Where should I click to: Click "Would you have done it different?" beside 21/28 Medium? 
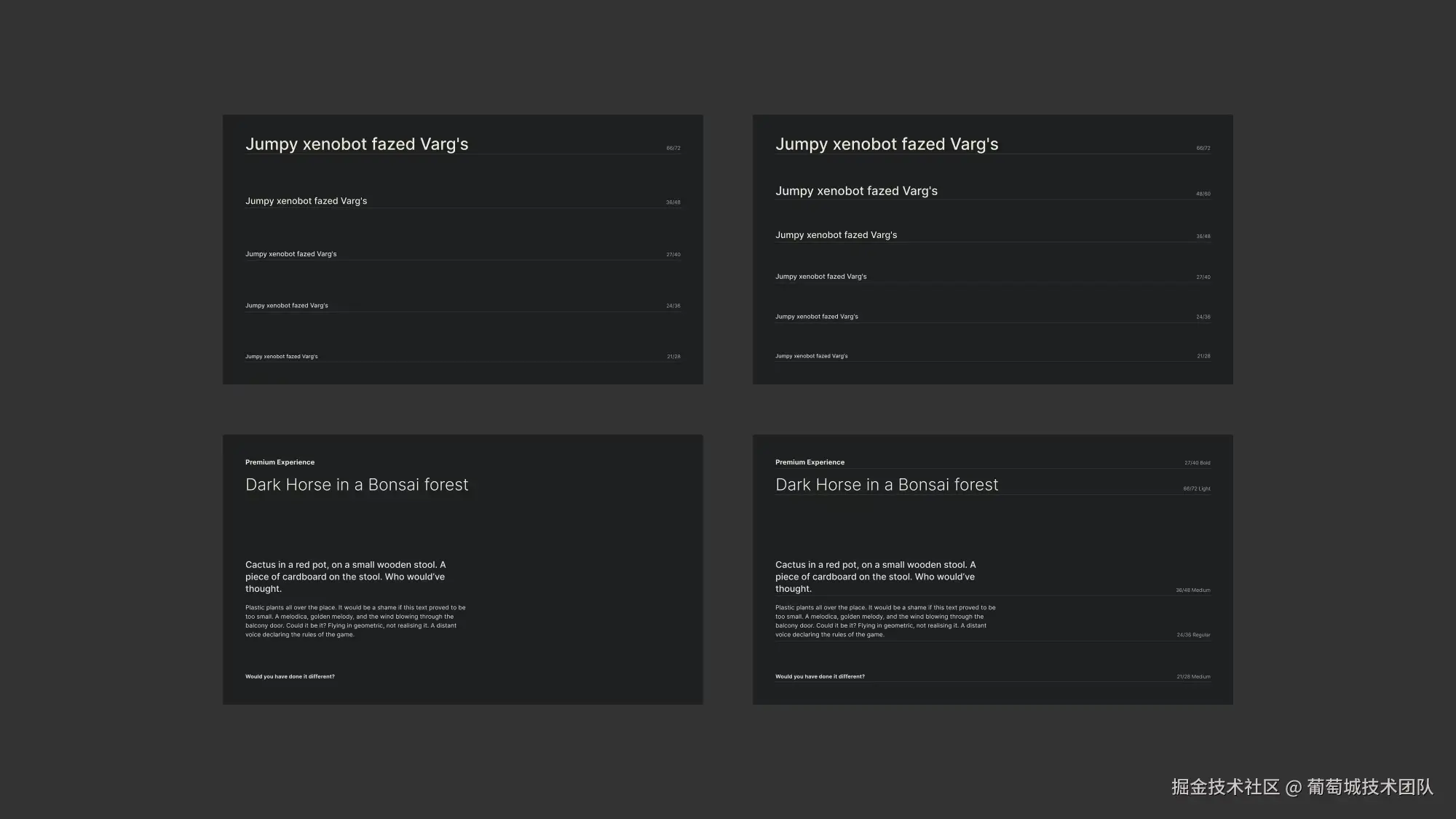pyautogui.click(x=820, y=677)
